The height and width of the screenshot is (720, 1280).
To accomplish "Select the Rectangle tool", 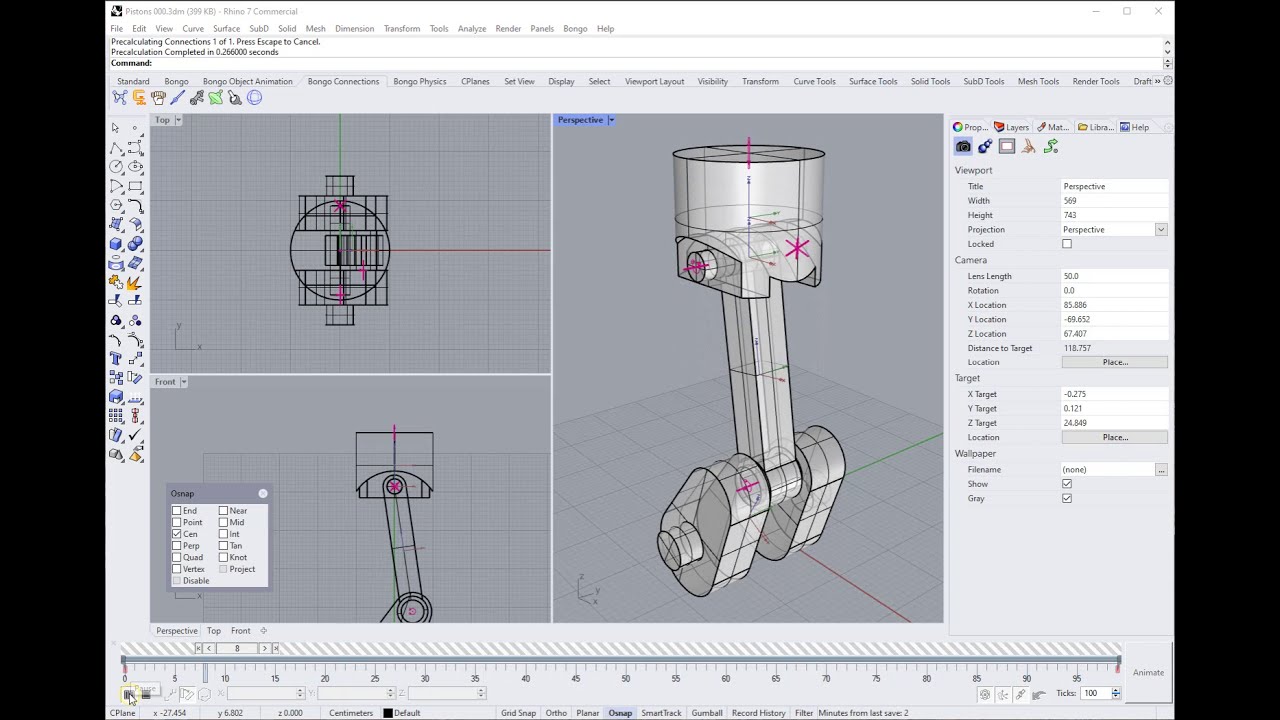I will 135,186.
